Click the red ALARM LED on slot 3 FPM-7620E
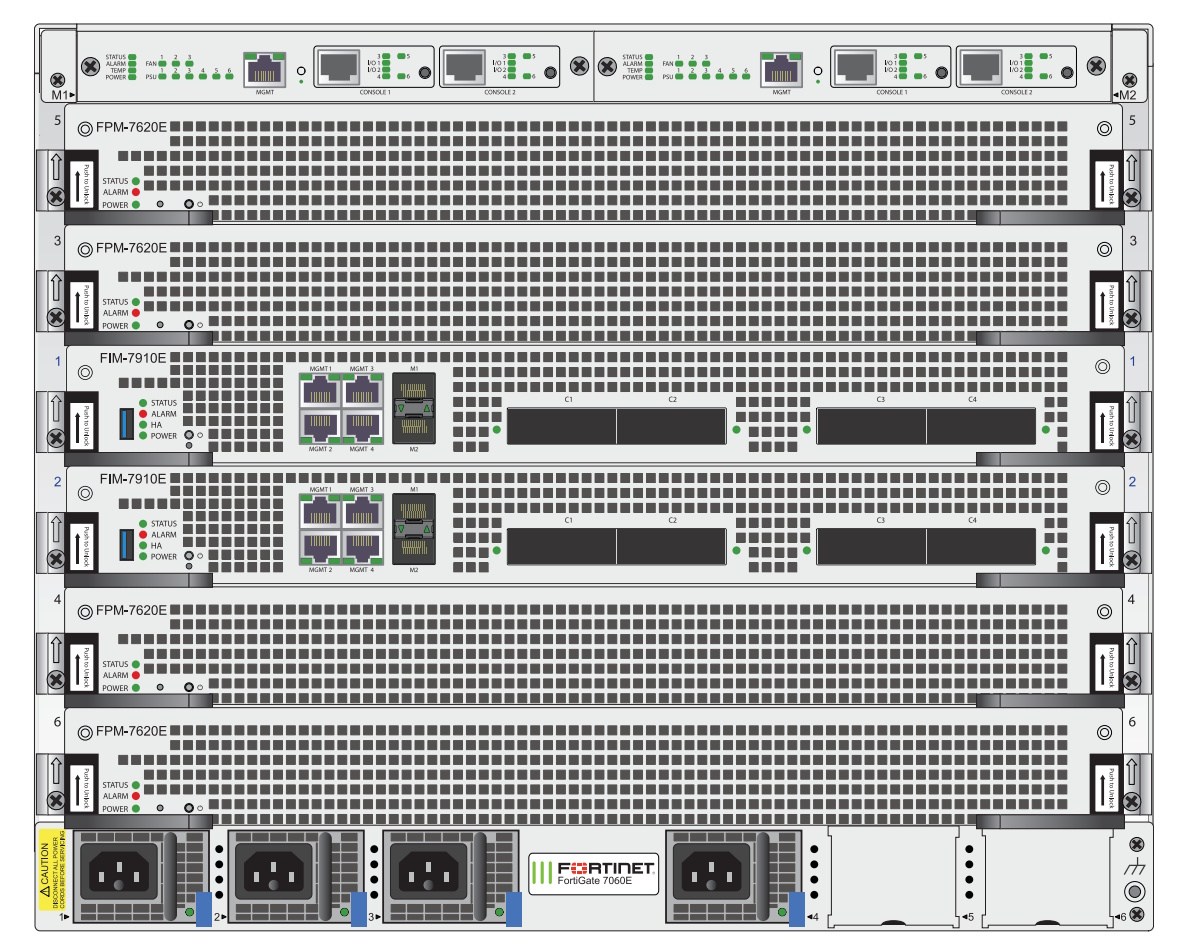Viewport: 1181px width, 949px height. click(136, 313)
